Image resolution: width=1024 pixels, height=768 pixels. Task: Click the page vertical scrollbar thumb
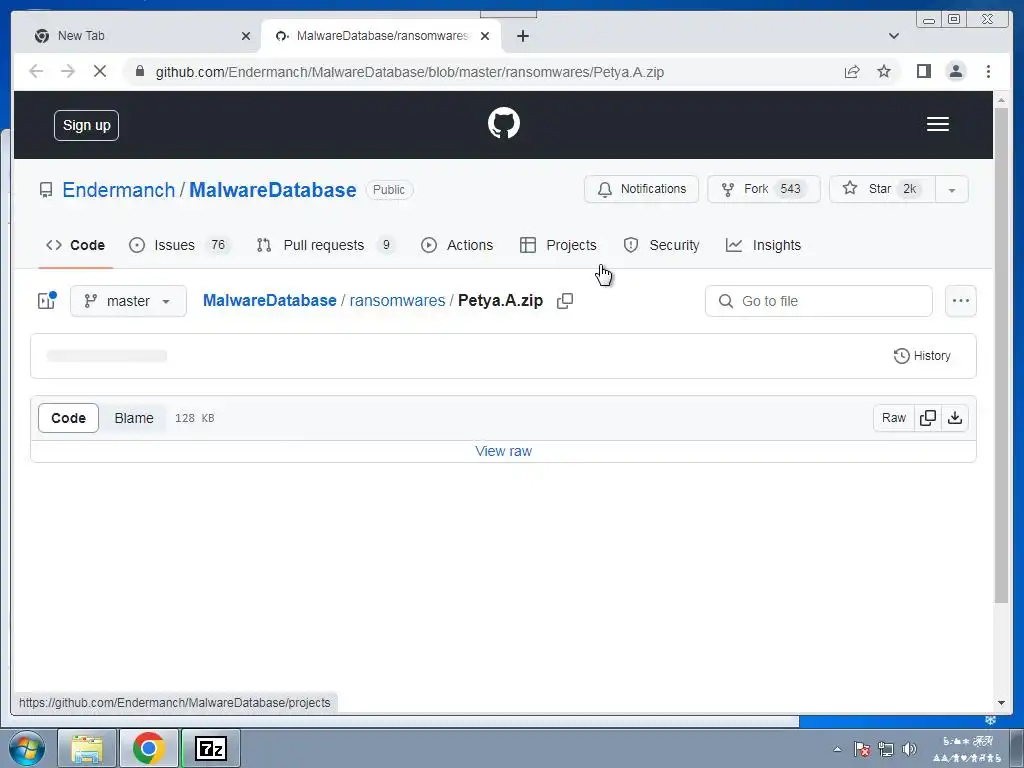[x=1001, y=356]
